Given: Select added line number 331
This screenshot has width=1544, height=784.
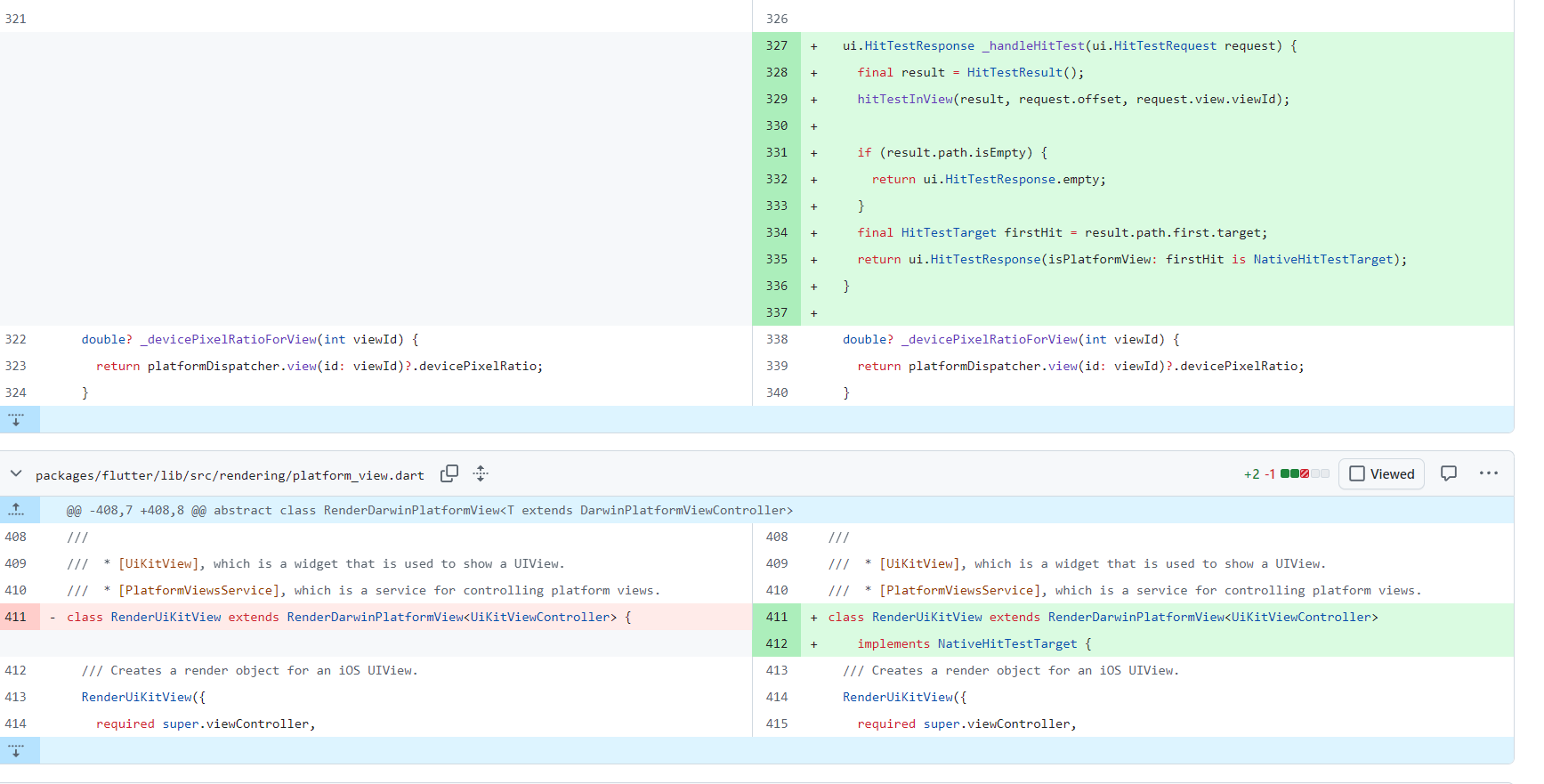Looking at the screenshot, I should point(776,153).
